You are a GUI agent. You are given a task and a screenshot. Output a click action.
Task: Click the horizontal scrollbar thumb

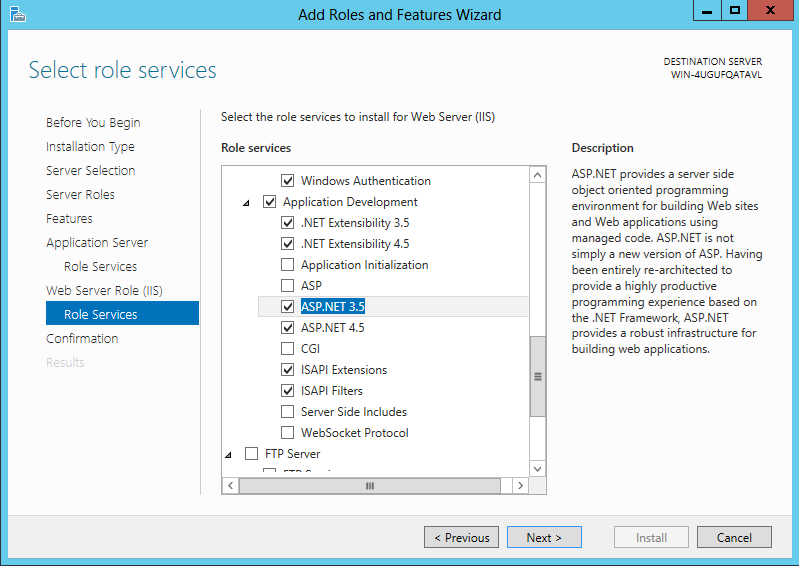370,486
